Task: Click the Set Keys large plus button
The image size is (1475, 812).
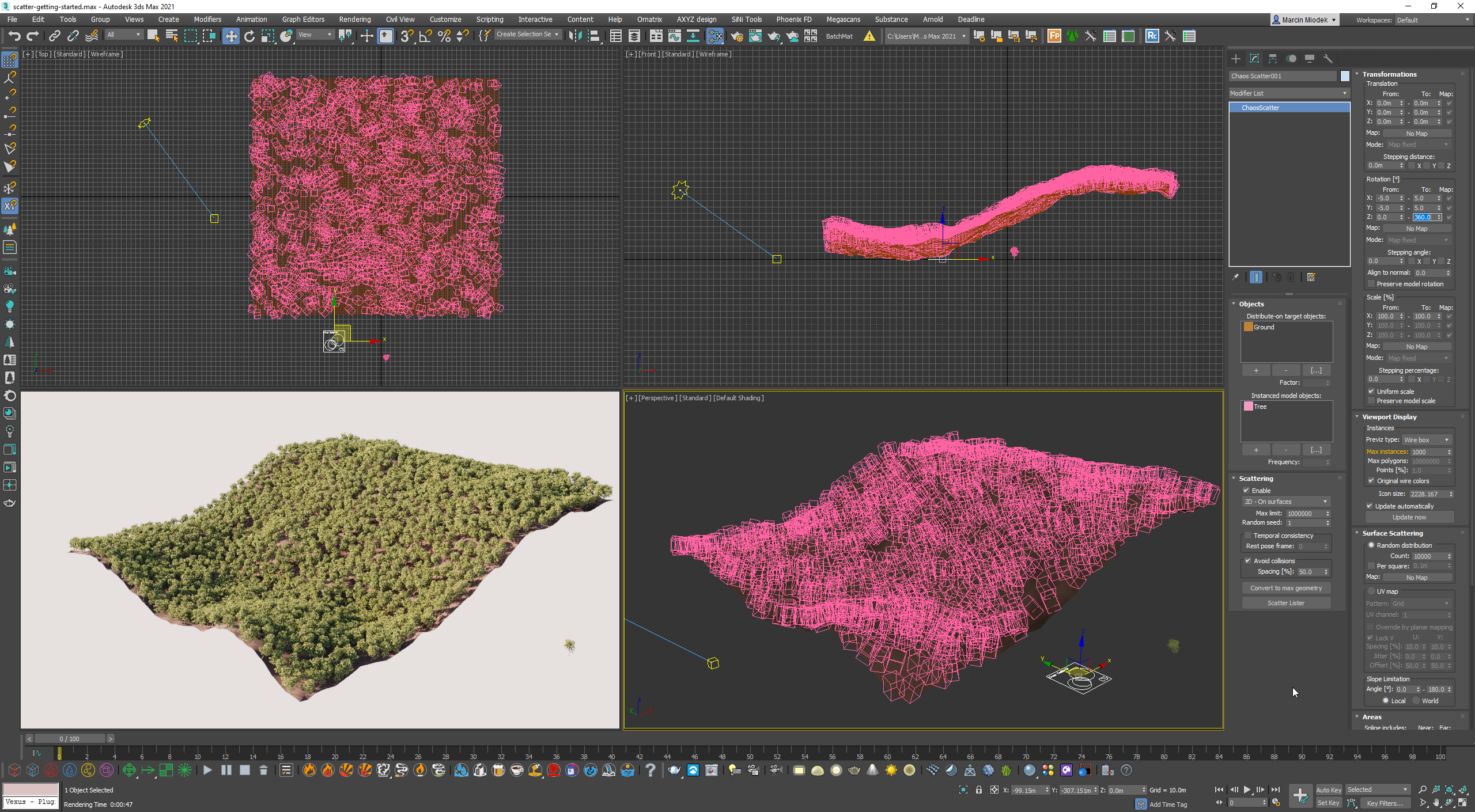Action: 1300,796
